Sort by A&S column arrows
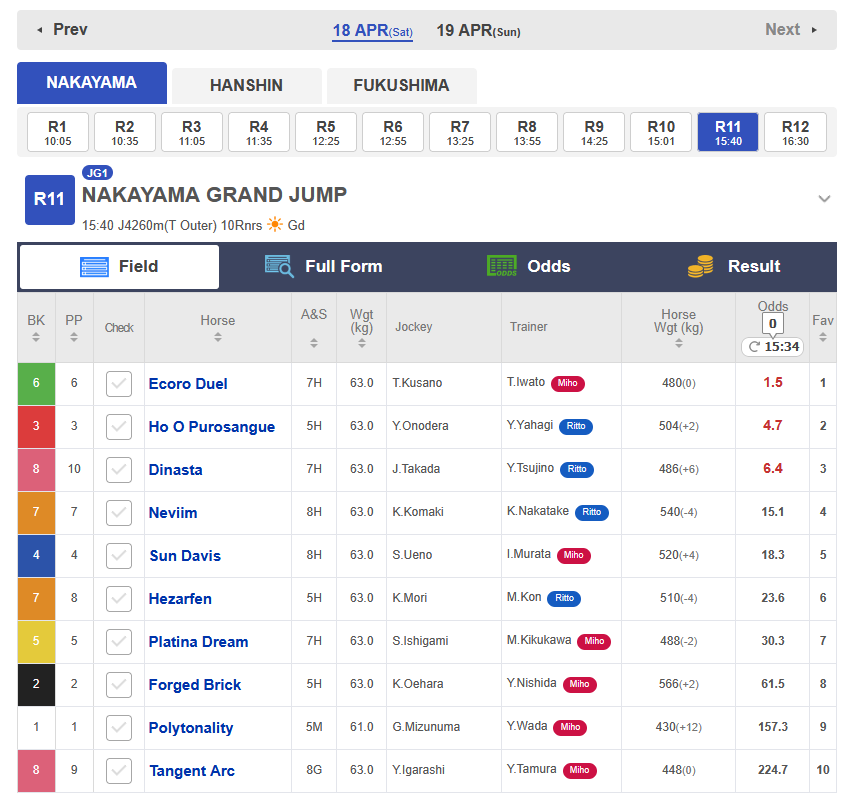The height and width of the screenshot is (800, 851). point(314,343)
